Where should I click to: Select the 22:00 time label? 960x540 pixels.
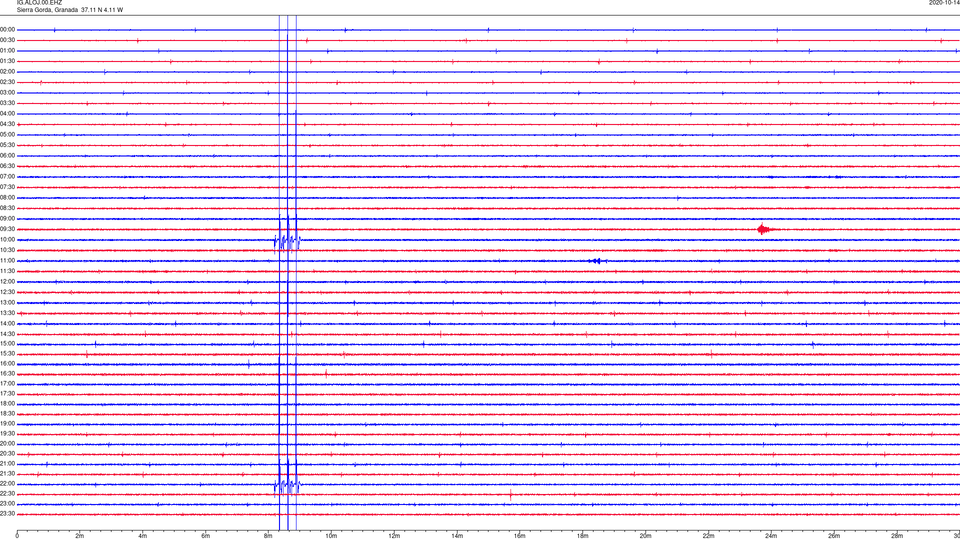[x=8, y=484]
